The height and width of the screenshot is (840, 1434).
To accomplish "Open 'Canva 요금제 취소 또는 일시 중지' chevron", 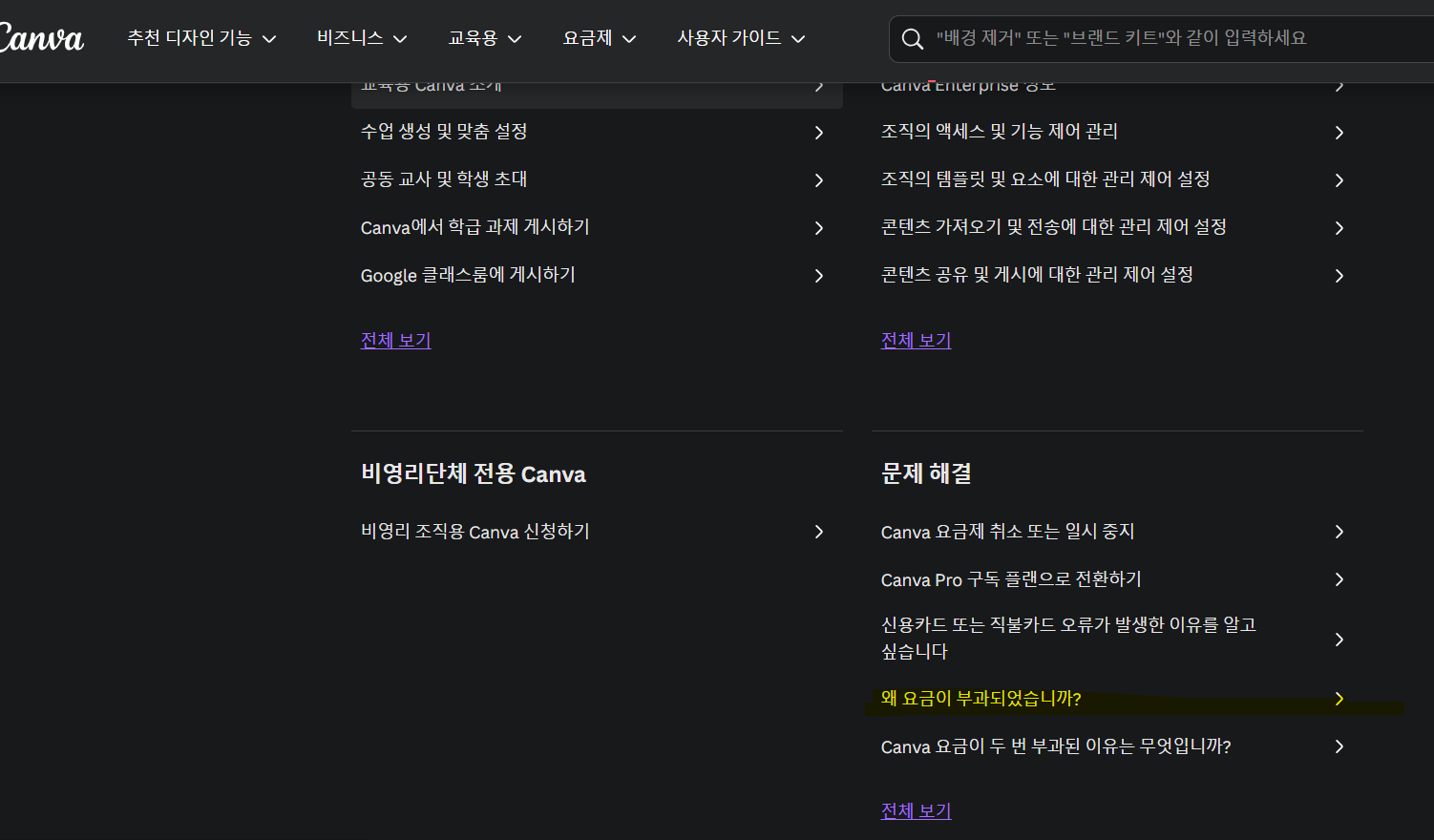I will [x=1339, y=532].
